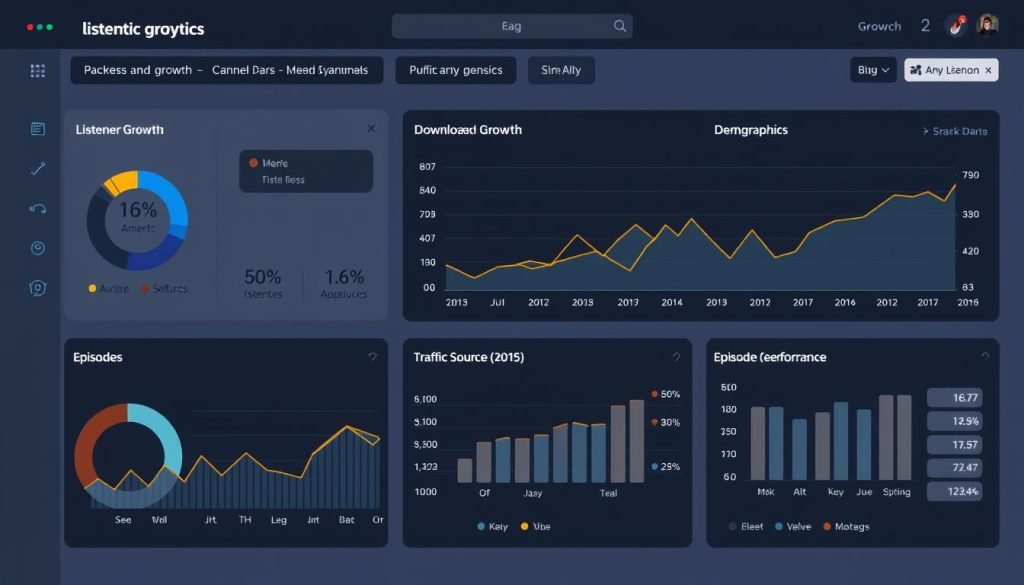Open the apps grid icon in sidebar
1024x585 pixels.
pos(38,71)
